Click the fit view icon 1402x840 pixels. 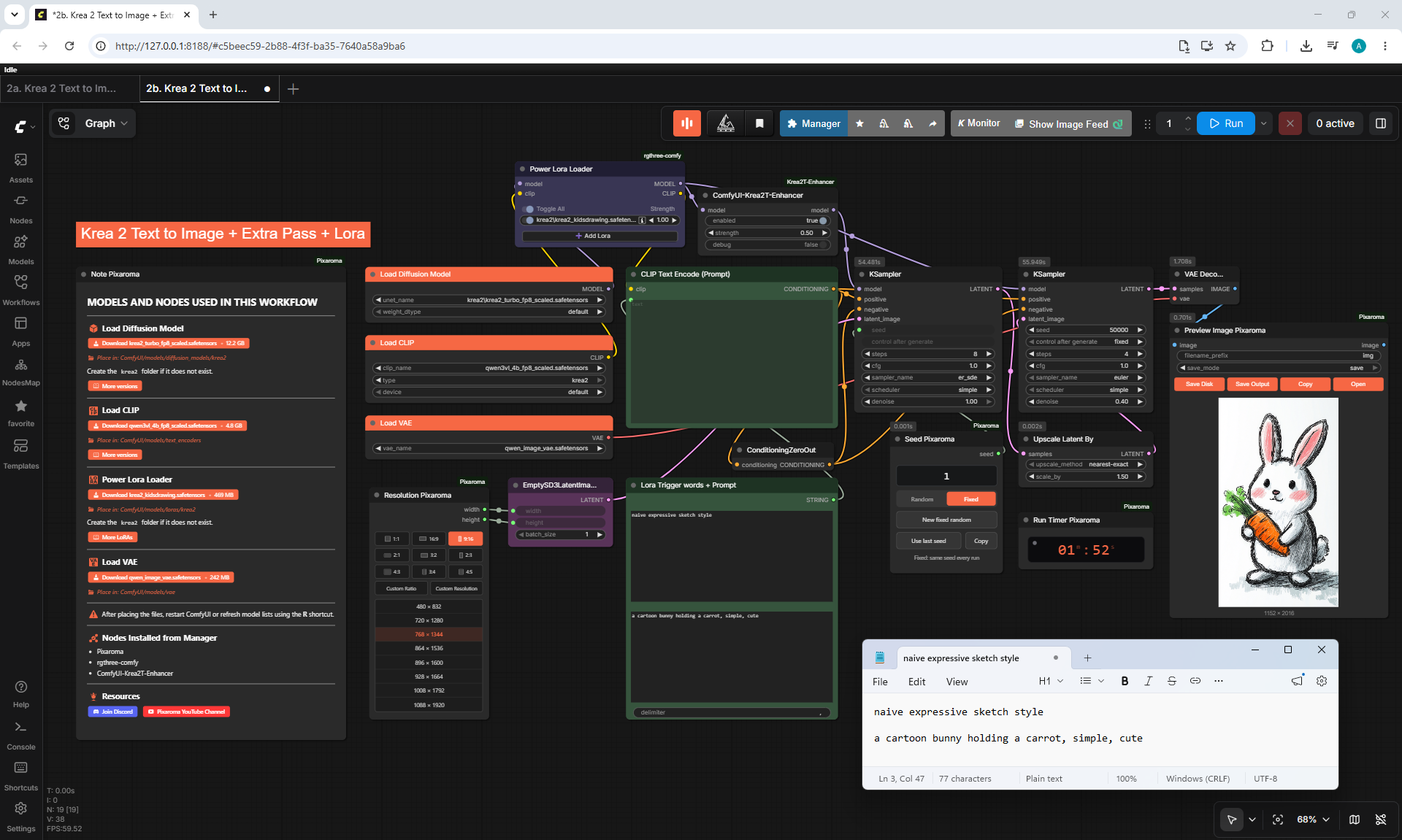click(x=1278, y=820)
